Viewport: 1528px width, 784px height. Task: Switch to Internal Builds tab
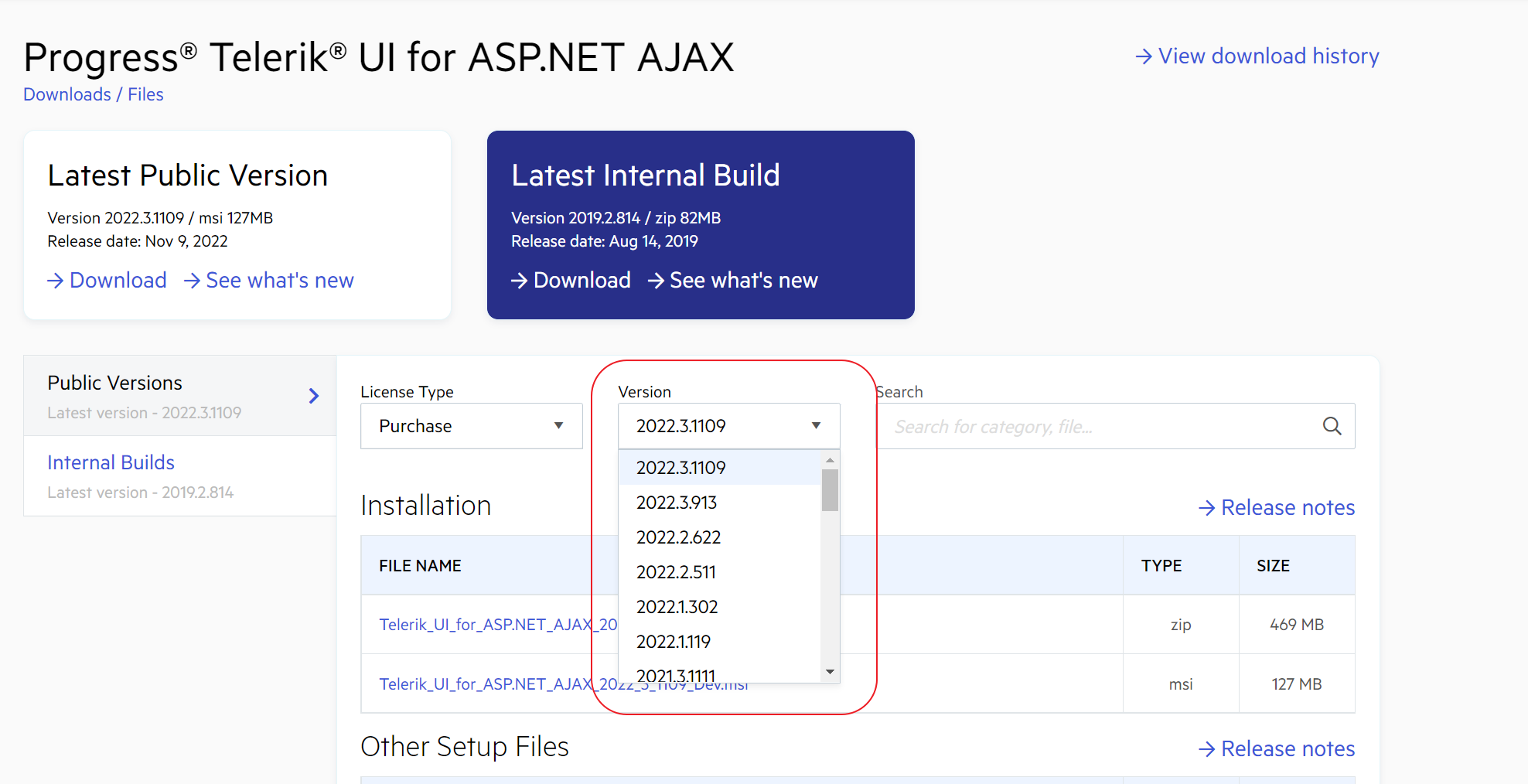111,462
